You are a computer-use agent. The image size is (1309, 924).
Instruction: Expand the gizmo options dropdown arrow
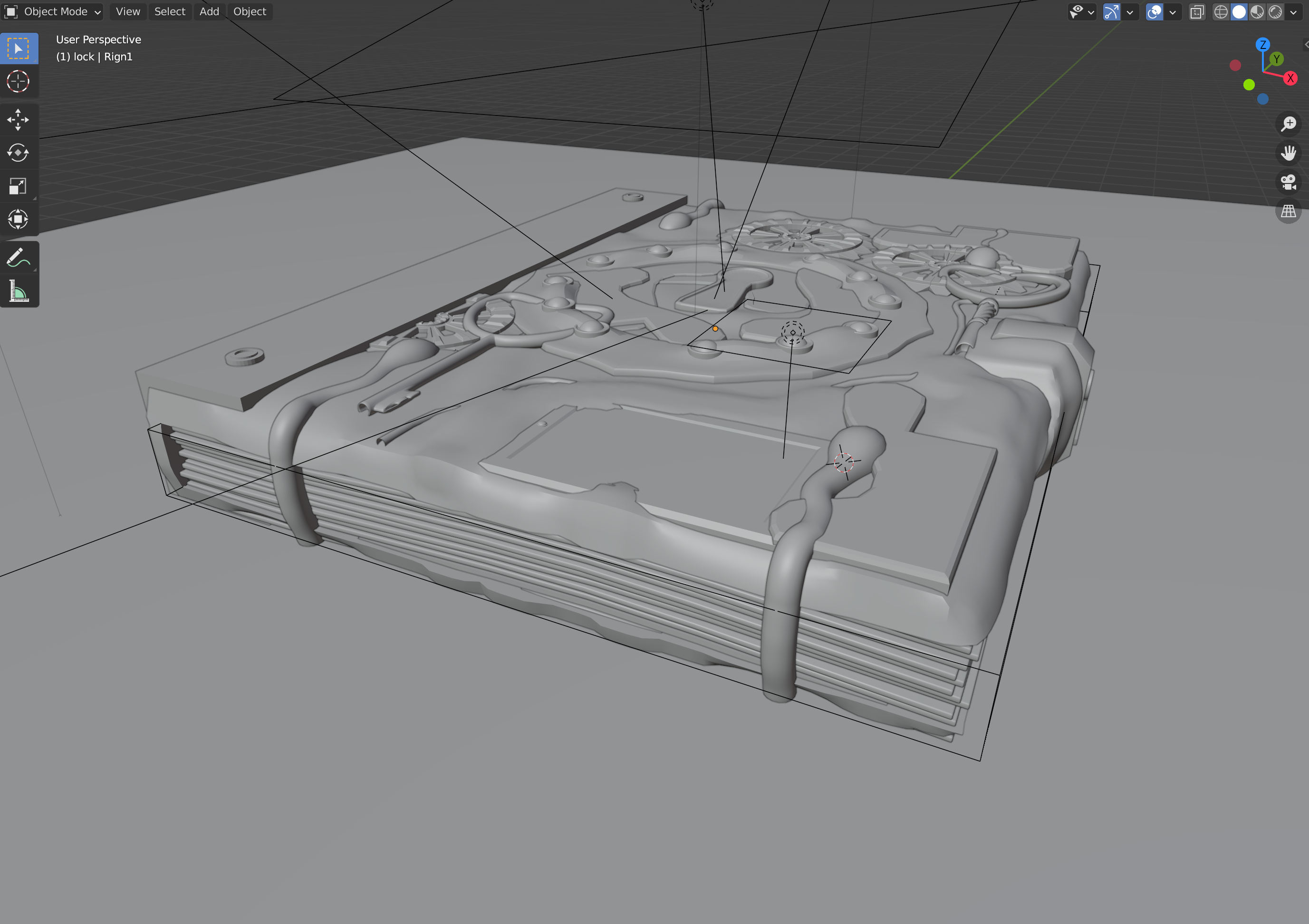(x=1129, y=12)
